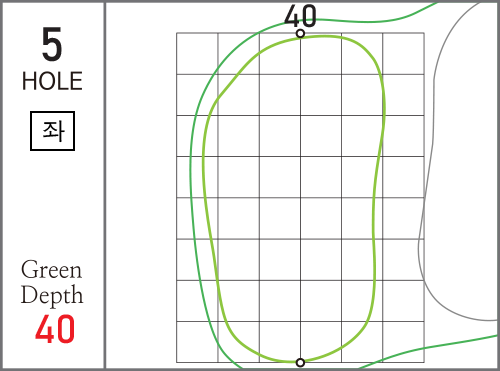Click the Green Depth label

(x=52, y=283)
